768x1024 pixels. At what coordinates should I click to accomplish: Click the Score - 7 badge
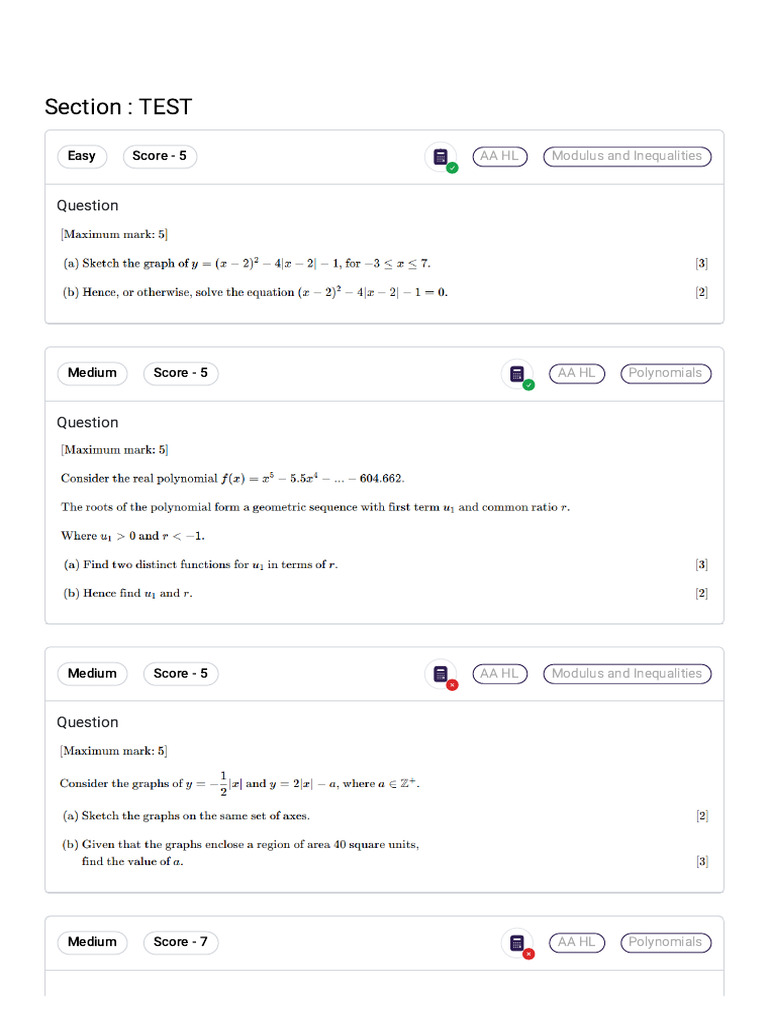(180, 942)
